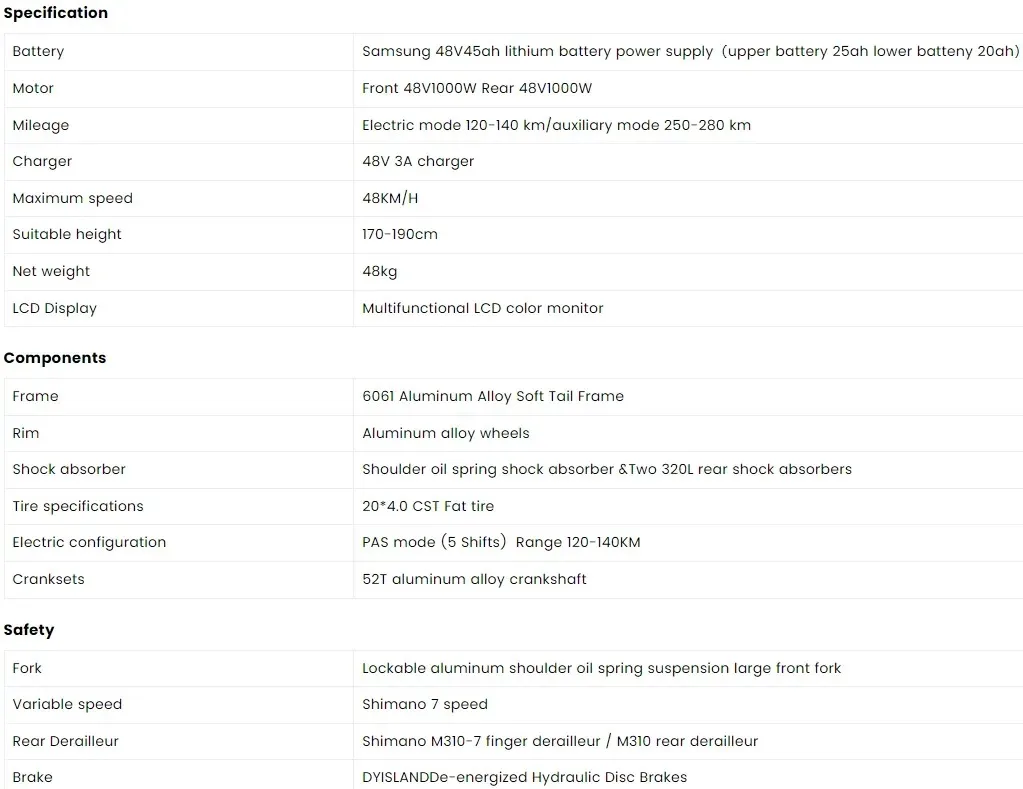Select the Suitable height label
The width and height of the screenshot is (1023, 789).
coord(67,234)
